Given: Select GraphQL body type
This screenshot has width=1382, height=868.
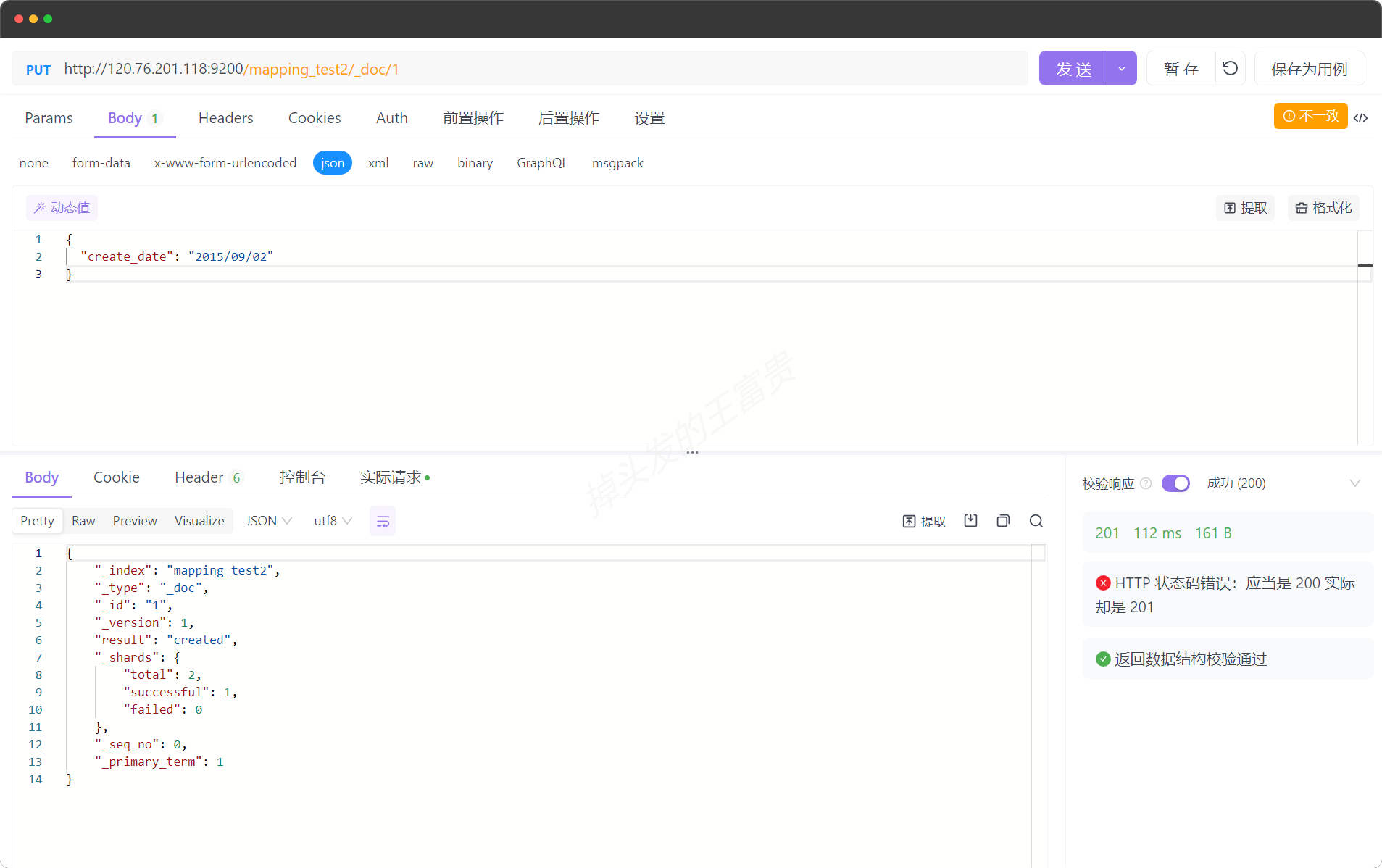Looking at the screenshot, I should [x=542, y=163].
